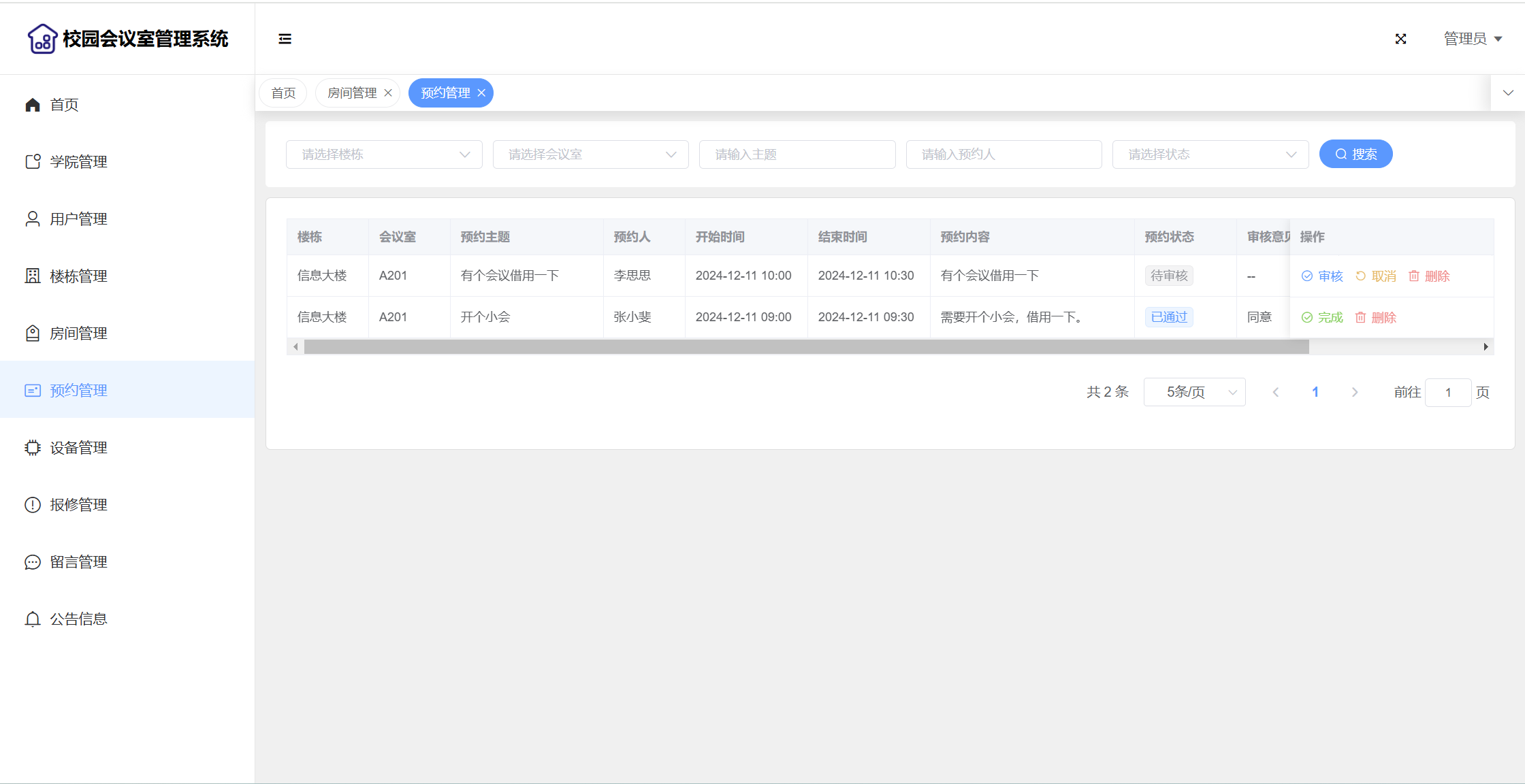
Task: Click the horizontal table scrollbar thumb
Action: 806,347
